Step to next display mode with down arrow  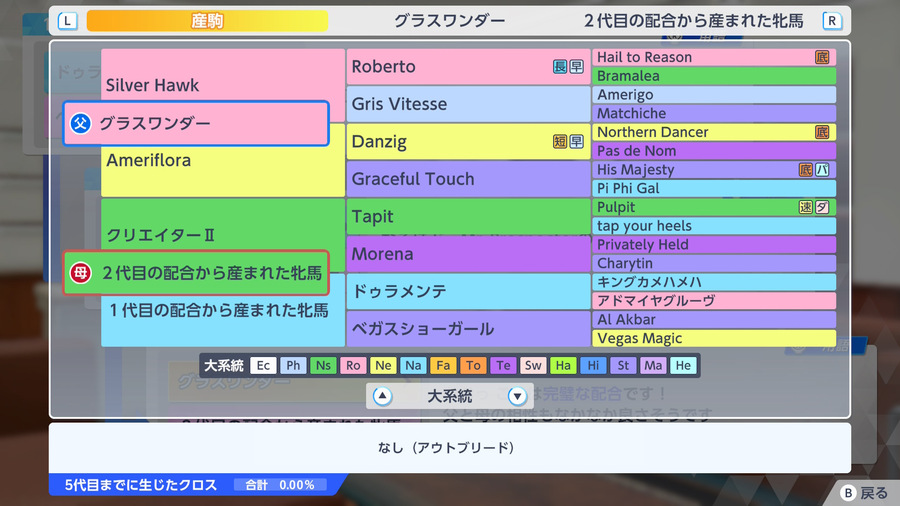click(x=517, y=396)
